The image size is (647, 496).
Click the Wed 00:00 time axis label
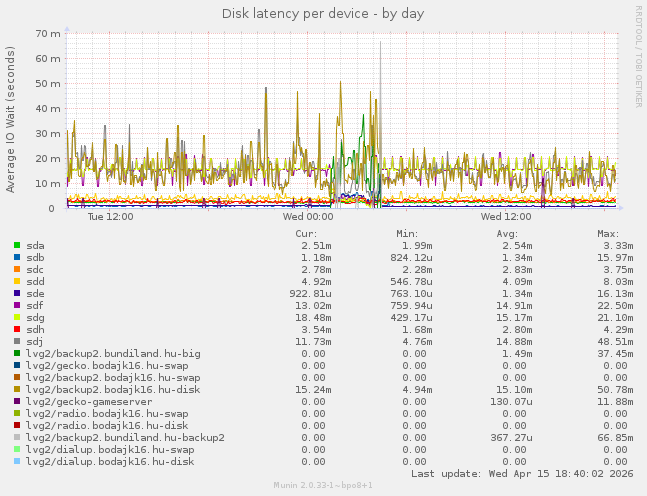tap(308, 216)
